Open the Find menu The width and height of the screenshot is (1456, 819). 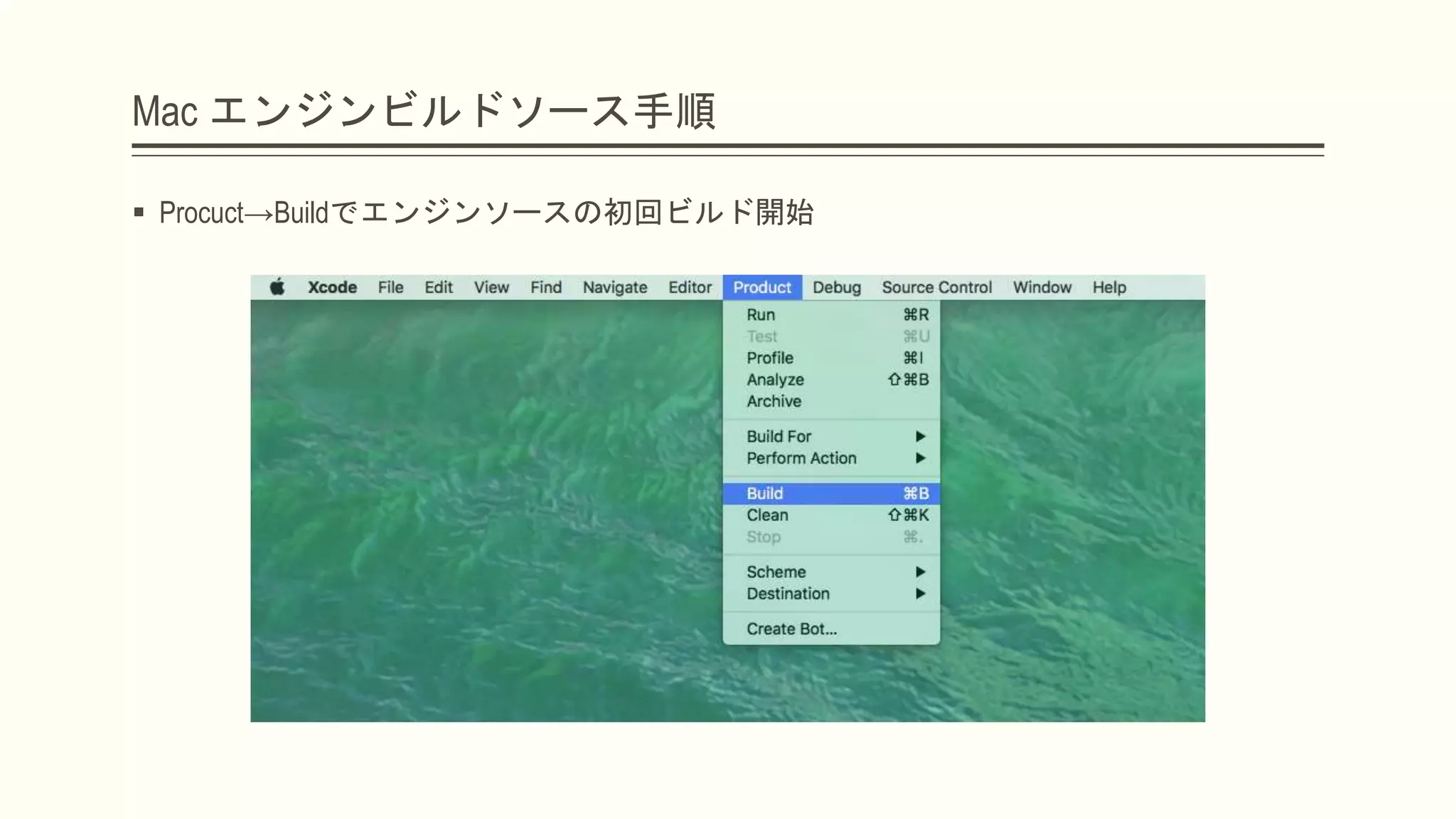(x=546, y=287)
